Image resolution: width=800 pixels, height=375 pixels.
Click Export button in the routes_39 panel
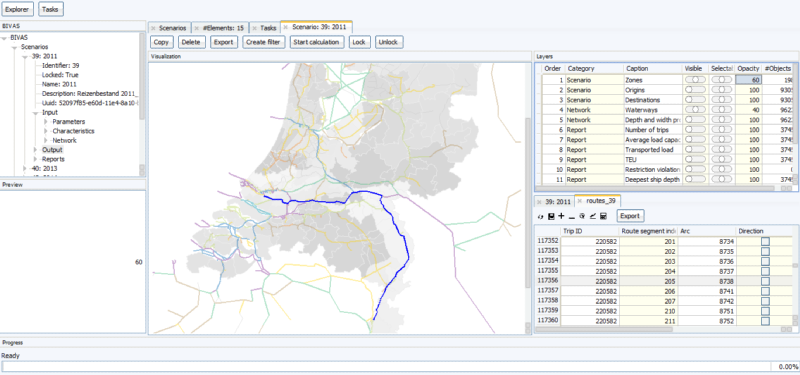pos(630,216)
